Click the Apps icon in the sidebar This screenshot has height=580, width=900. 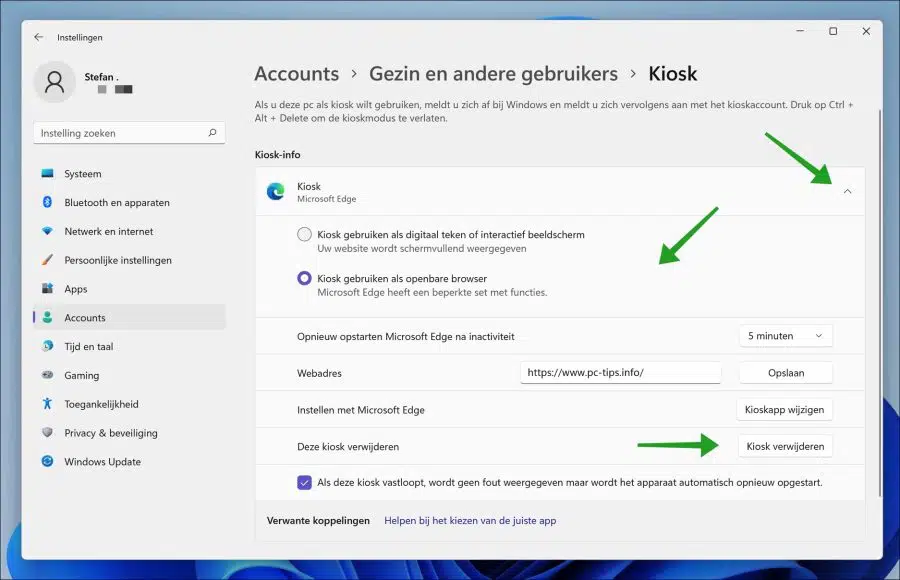[x=48, y=288]
